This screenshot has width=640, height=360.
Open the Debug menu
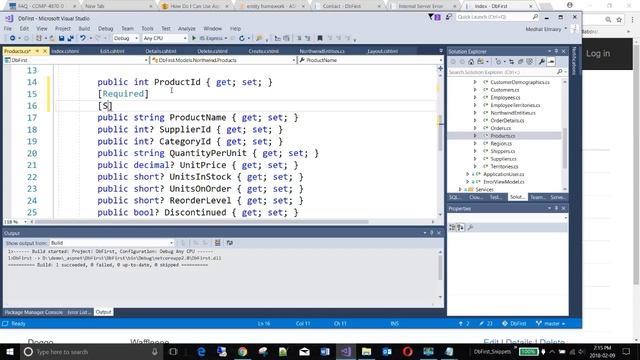[105, 29]
